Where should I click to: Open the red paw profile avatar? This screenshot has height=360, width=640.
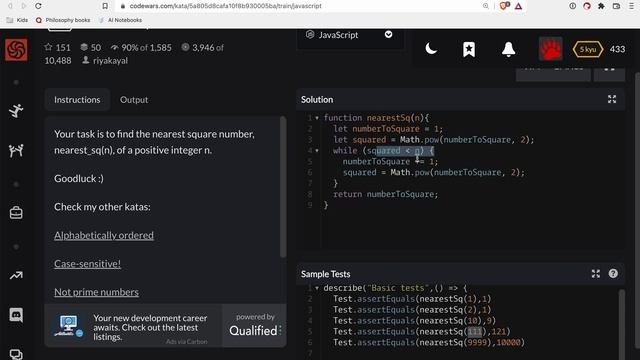pos(550,49)
